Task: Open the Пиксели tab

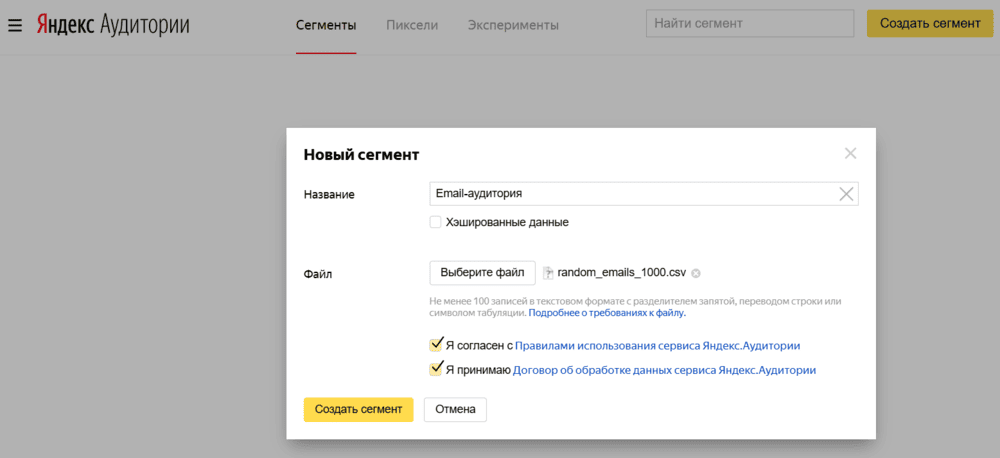Action: point(412,25)
